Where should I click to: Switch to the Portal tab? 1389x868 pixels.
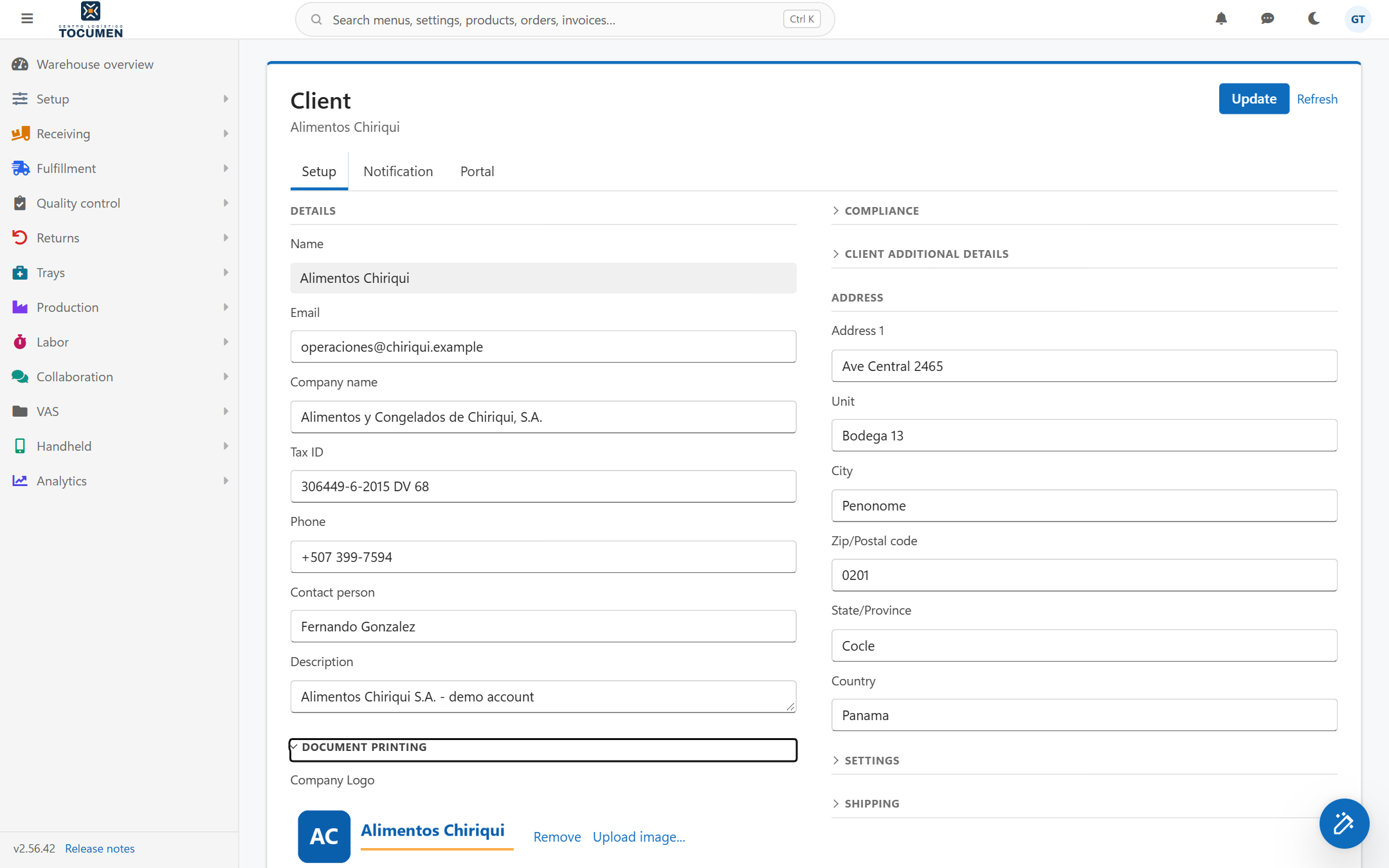point(477,172)
